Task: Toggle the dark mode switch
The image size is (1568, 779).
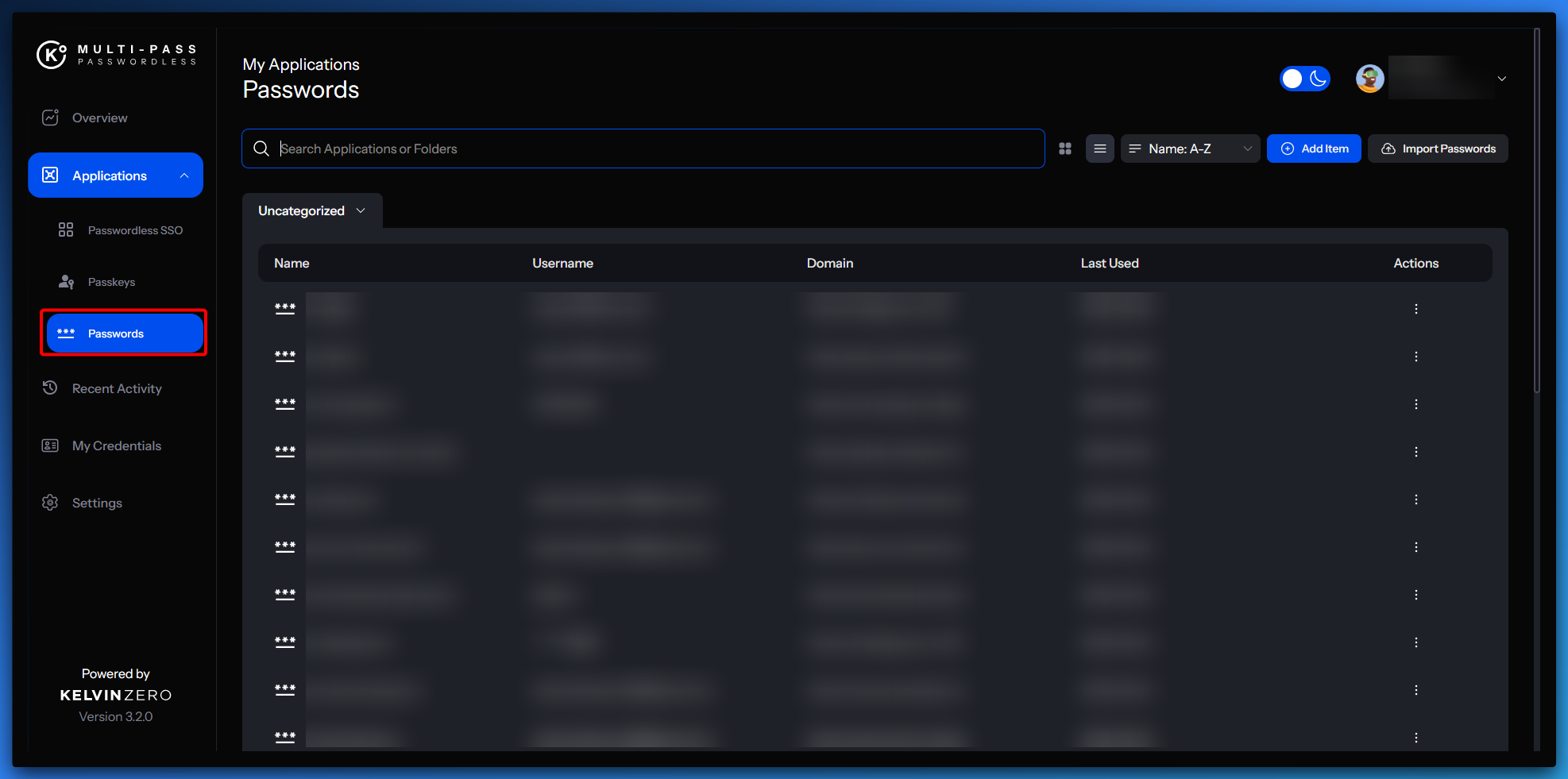Action: coord(1304,79)
